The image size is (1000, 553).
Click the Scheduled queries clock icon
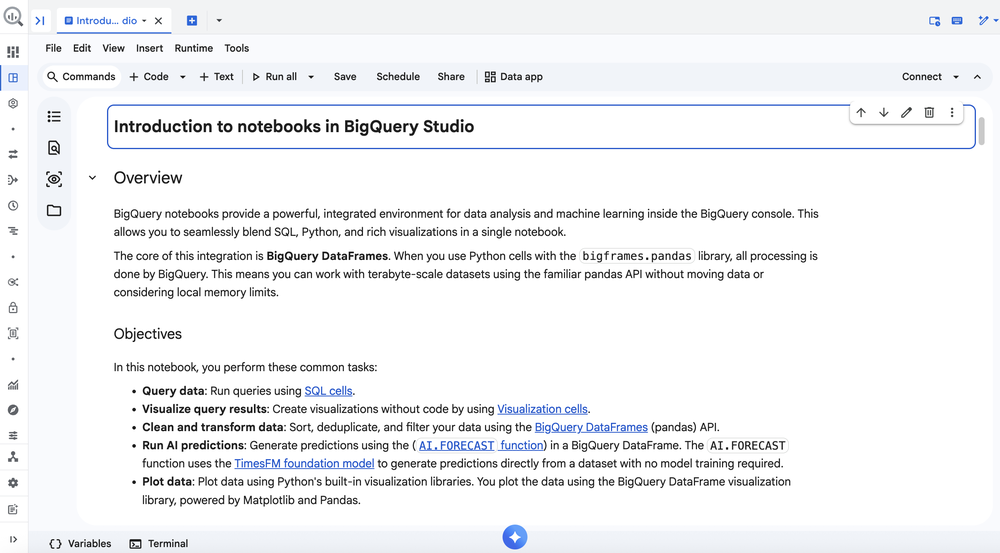click(13, 205)
